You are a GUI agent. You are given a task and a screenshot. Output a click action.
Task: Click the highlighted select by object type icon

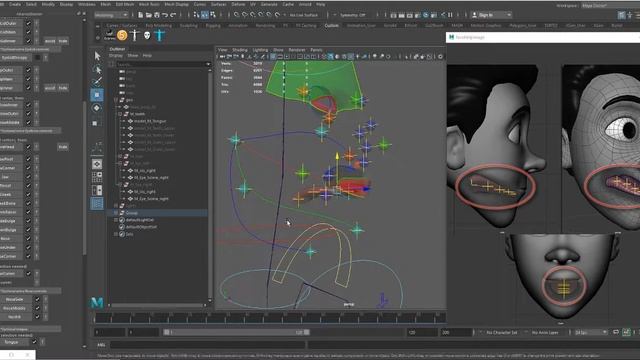pos(204,15)
